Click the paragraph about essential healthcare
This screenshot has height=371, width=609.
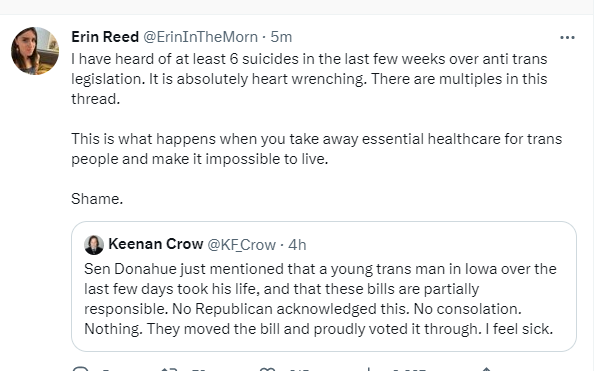(x=317, y=149)
